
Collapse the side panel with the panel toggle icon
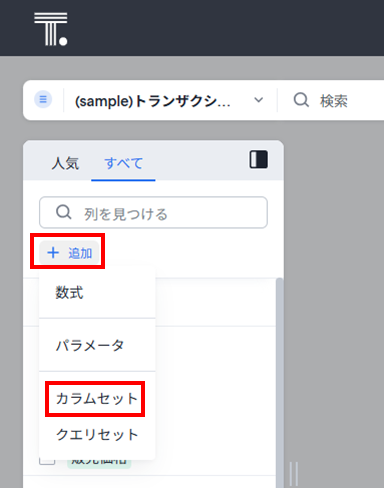click(259, 159)
